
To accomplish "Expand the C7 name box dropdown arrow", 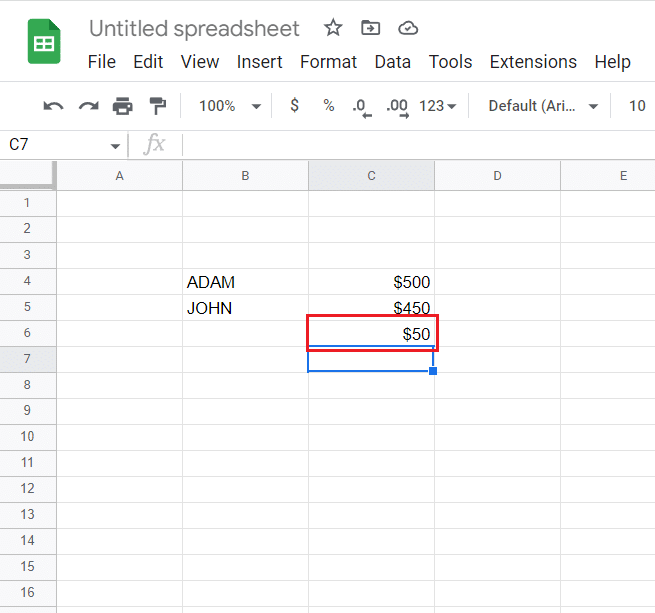I will point(115,146).
